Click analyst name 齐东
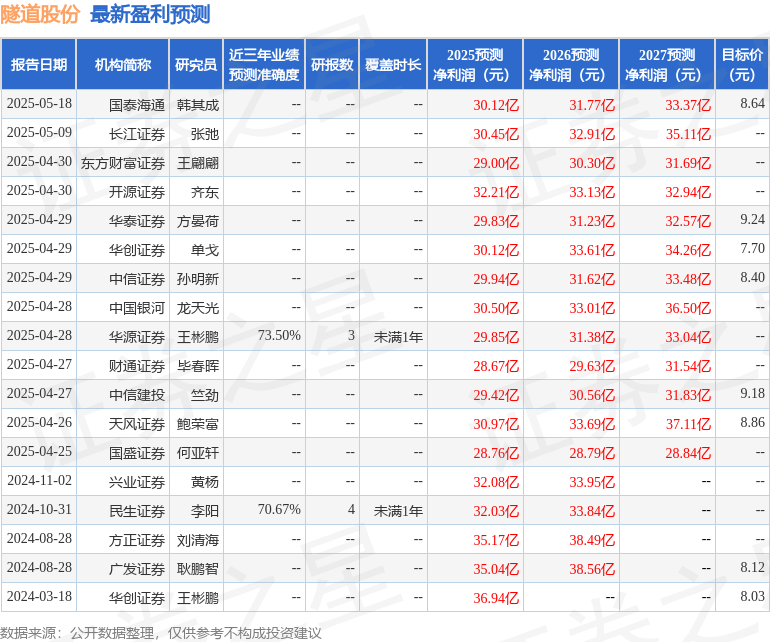 (204, 192)
